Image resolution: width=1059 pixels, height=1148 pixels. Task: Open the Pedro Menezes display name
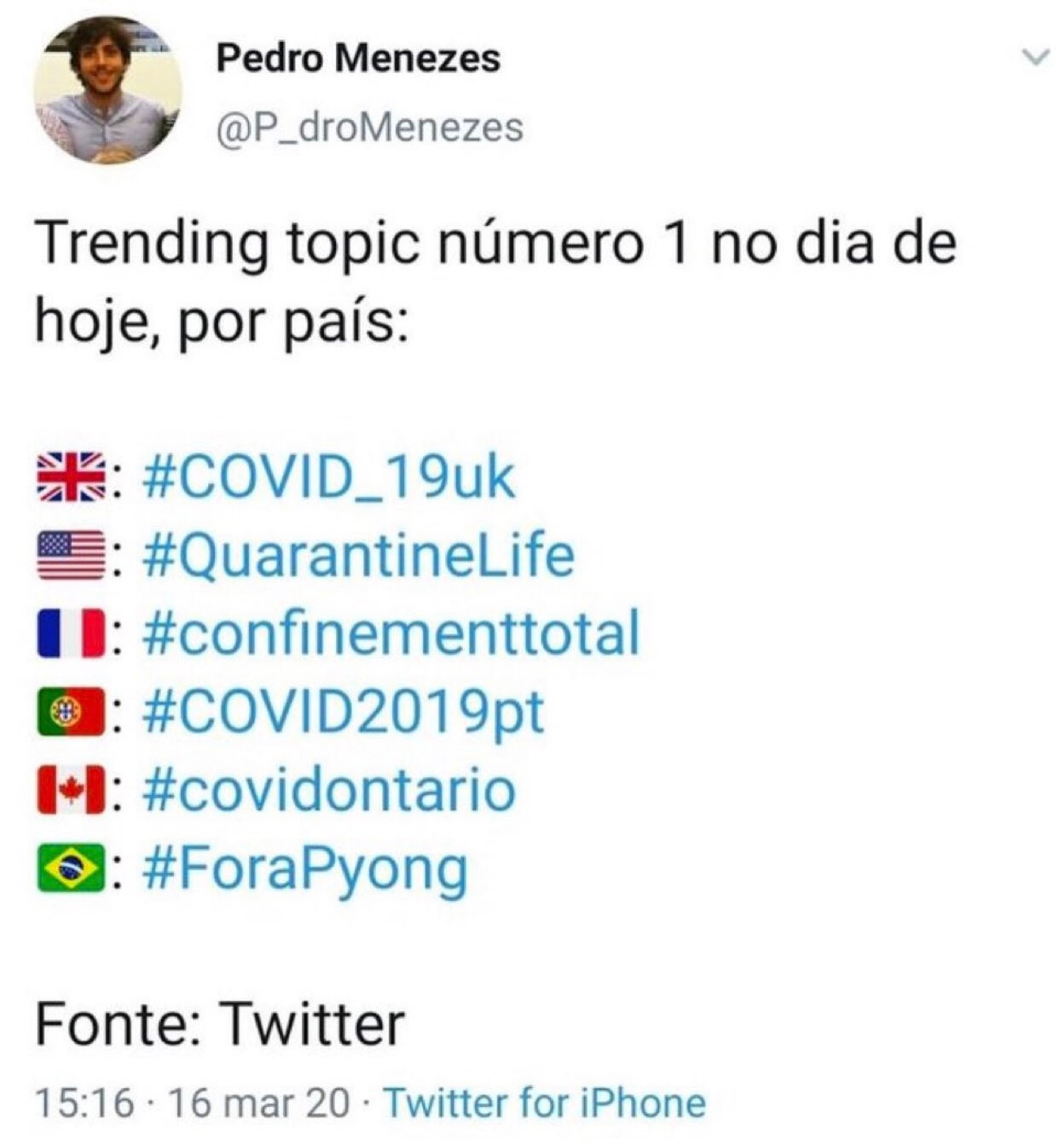click(358, 58)
